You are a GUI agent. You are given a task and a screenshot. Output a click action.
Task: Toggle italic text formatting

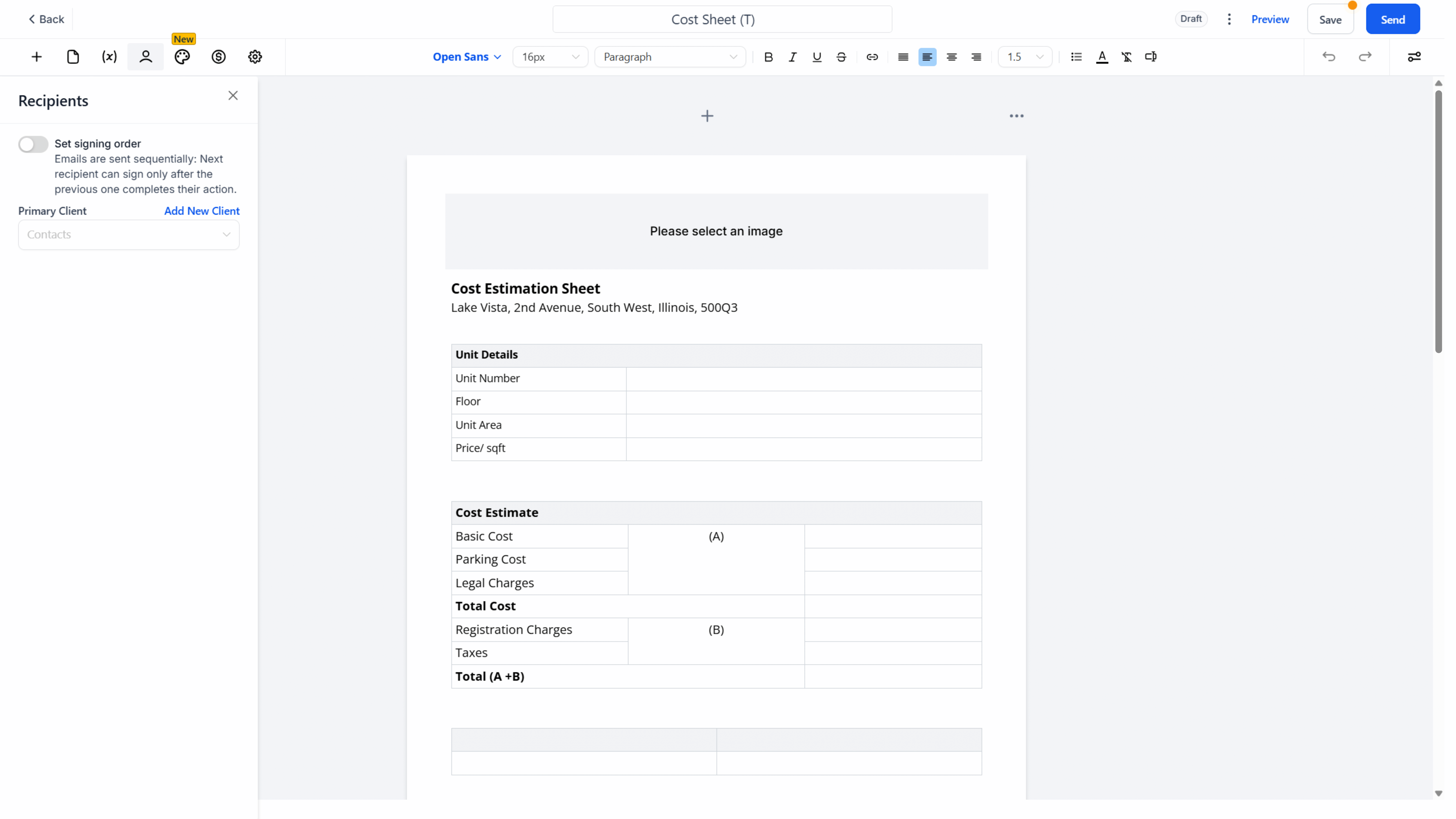coord(792,57)
